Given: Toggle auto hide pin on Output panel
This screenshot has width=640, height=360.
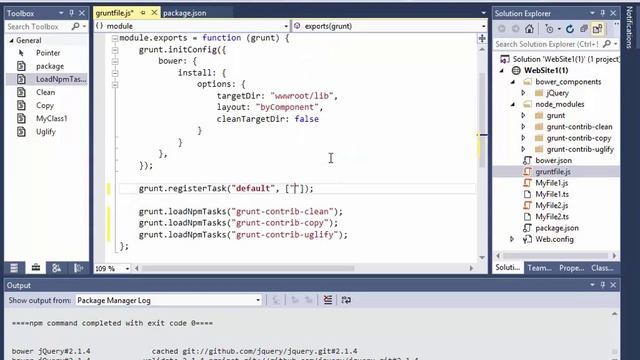Looking at the screenshot, I should [603, 285].
